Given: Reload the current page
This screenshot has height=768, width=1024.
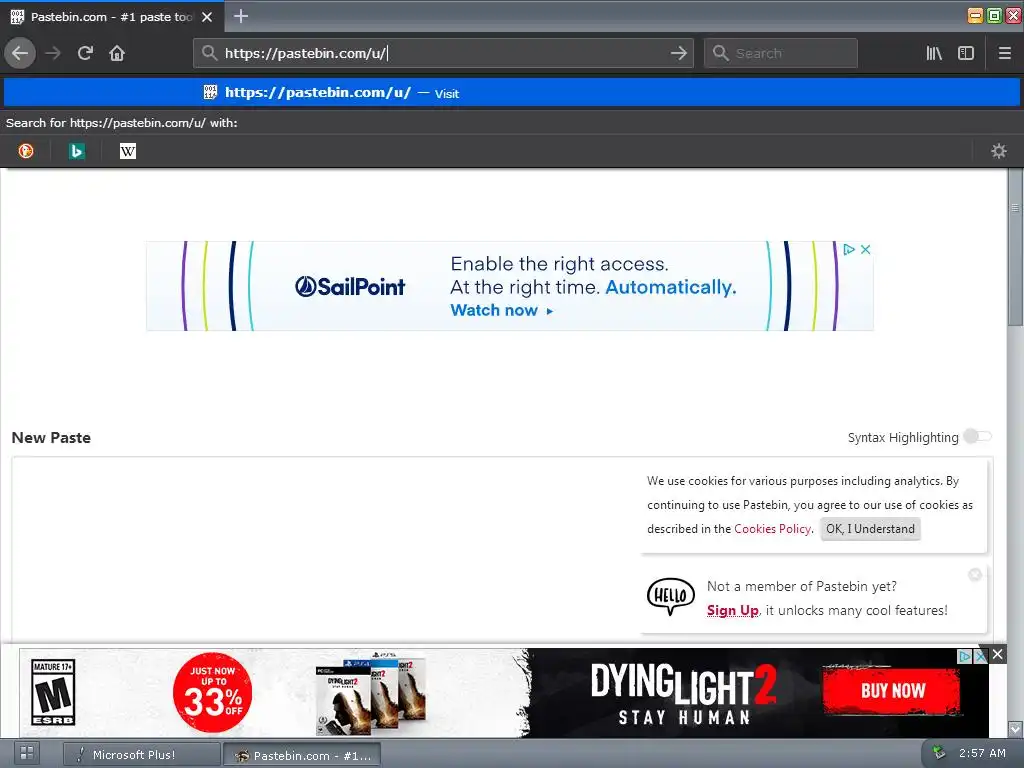Looking at the screenshot, I should pyautogui.click(x=85, y=53).
